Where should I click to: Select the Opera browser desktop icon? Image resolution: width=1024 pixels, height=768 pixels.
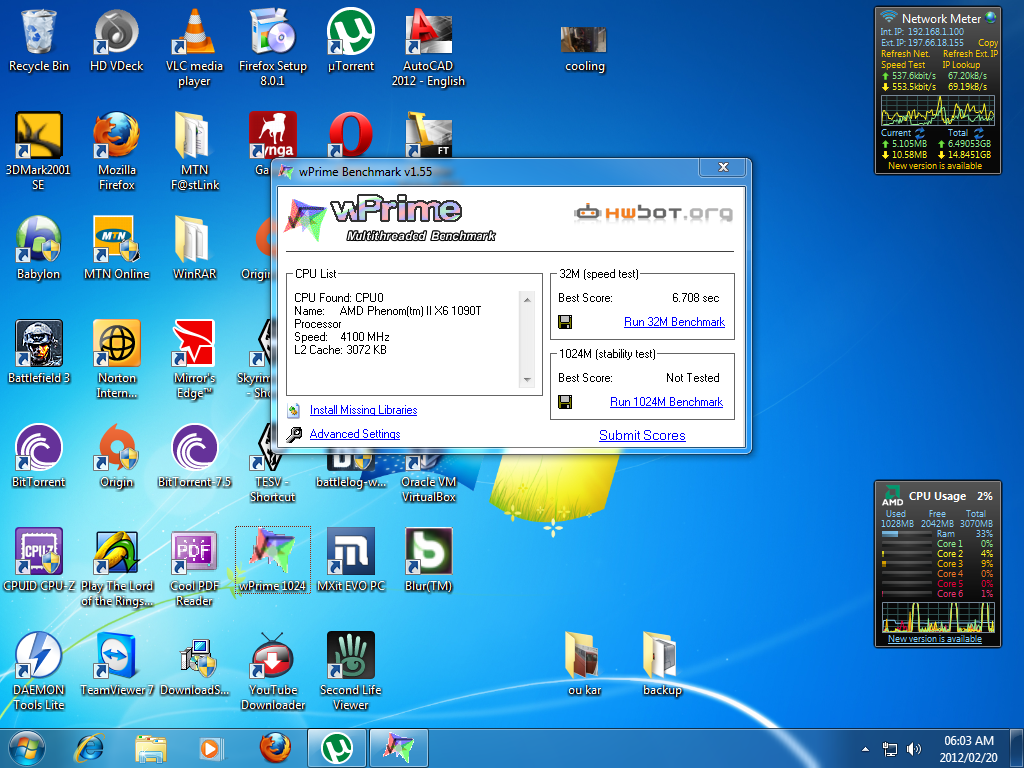pos(351,134)
